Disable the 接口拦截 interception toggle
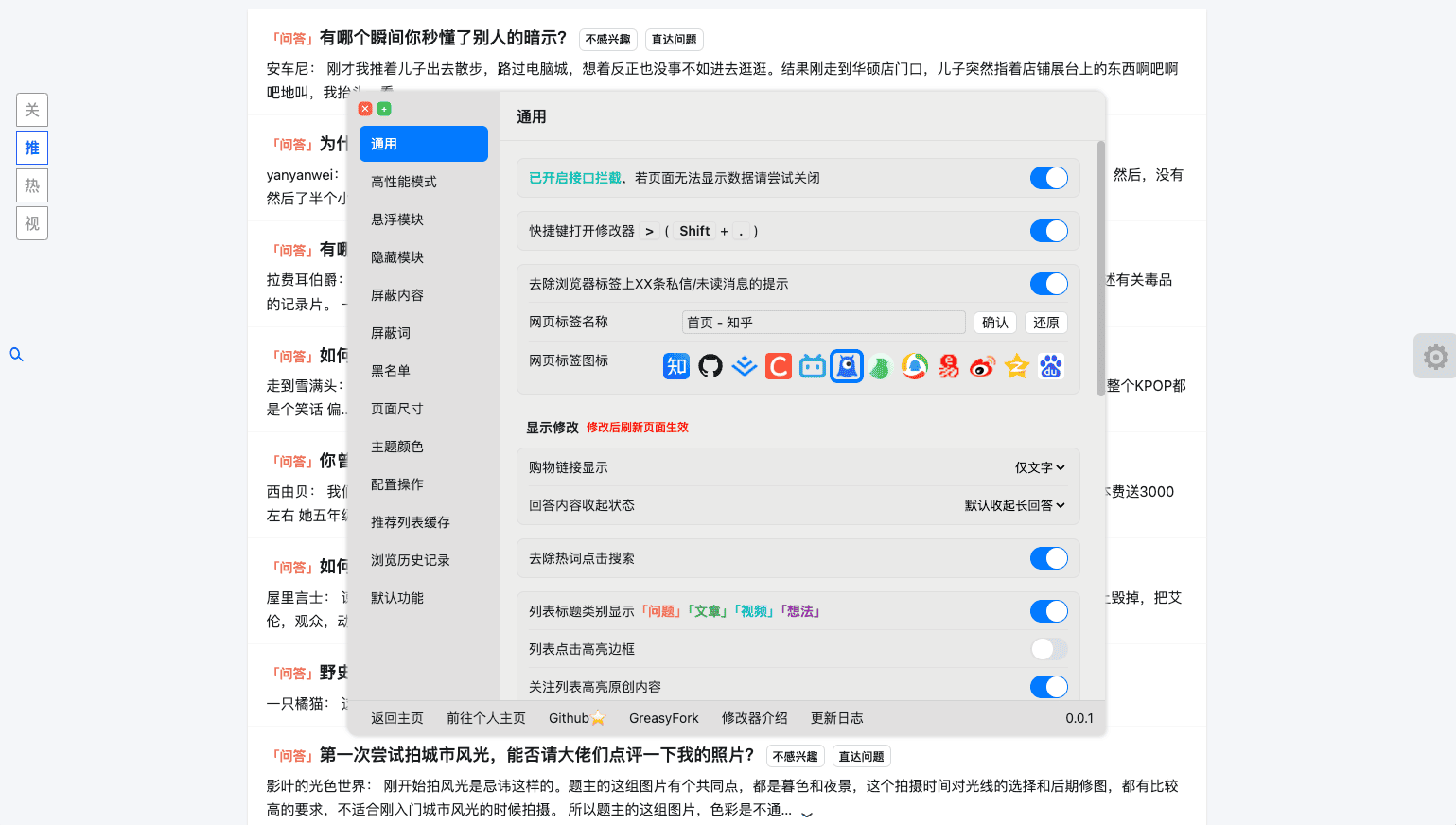 1049,178
